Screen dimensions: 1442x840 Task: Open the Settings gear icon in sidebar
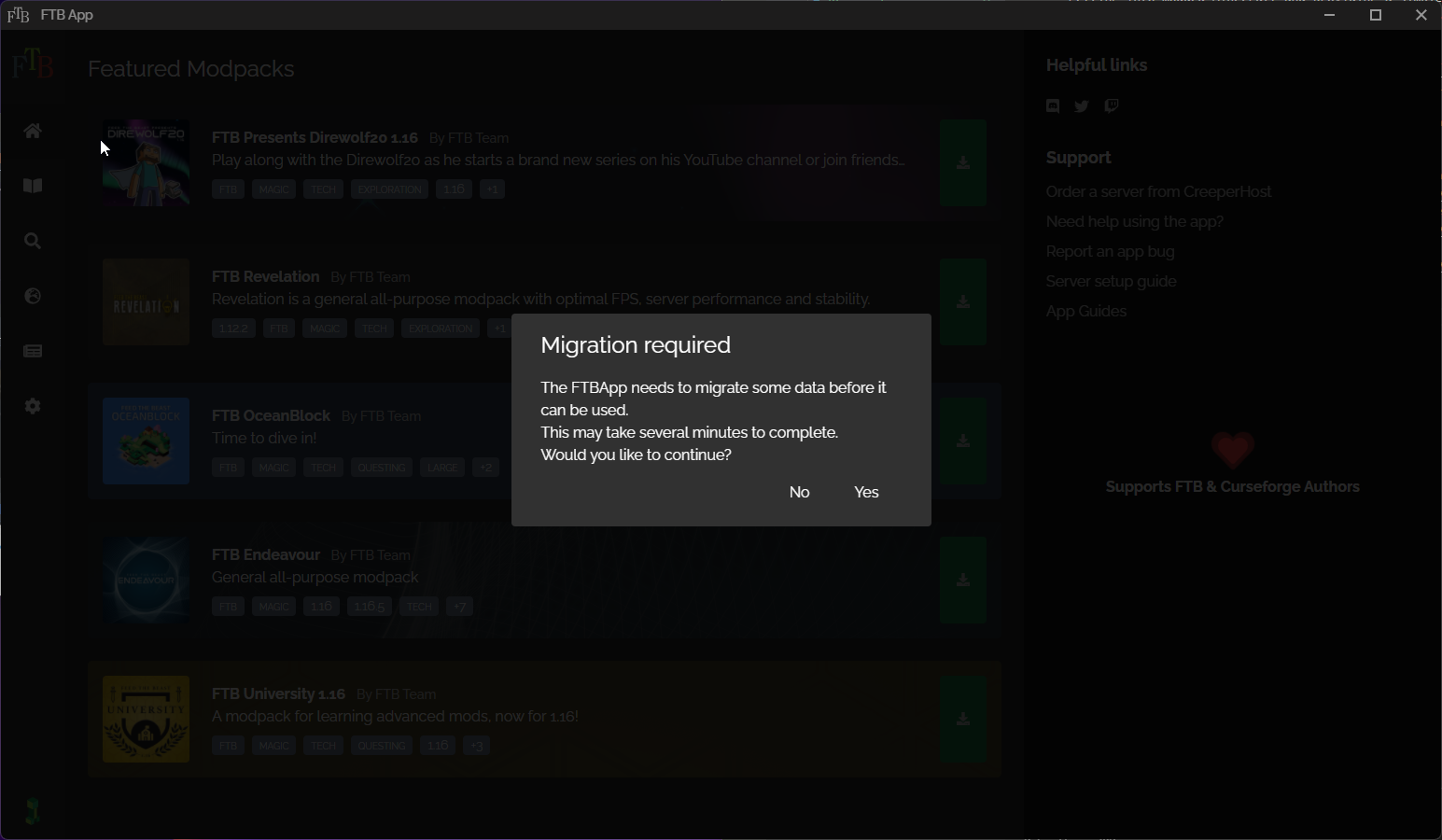tap(33, 407)
